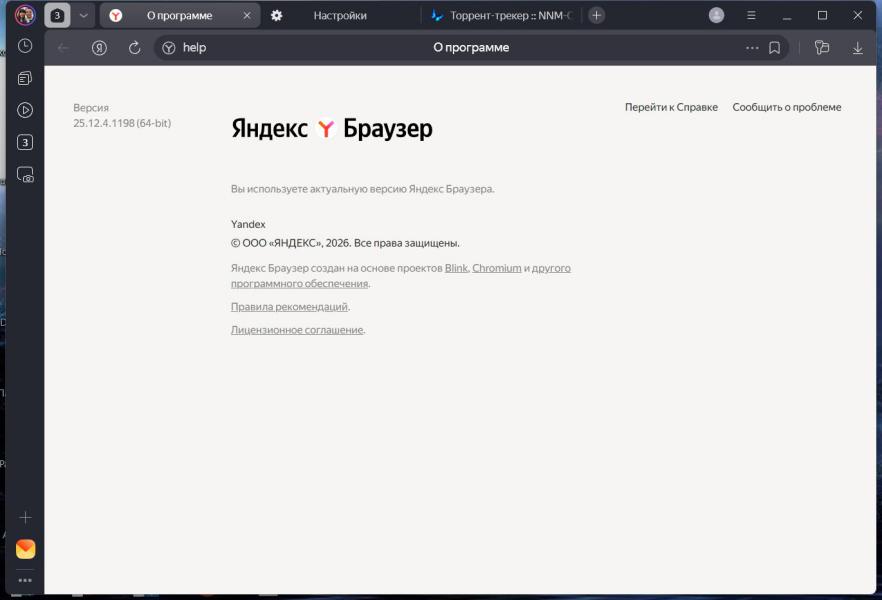
Task: Click the reload page icon
Action: point(135,48)
